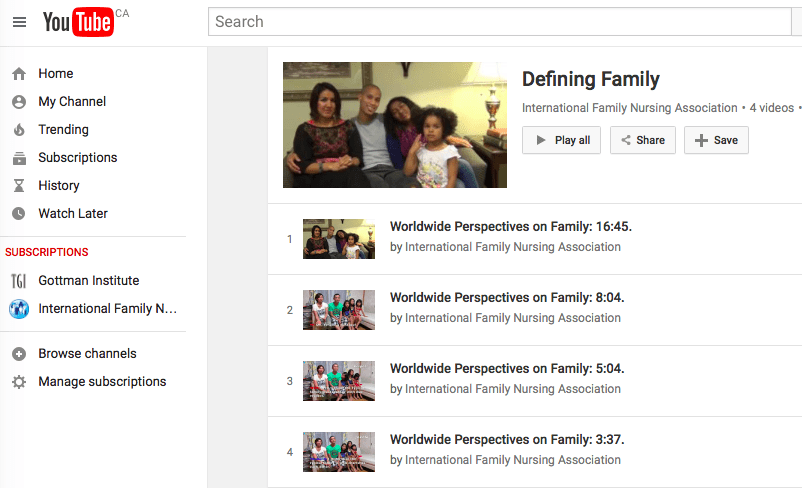Viewport: 802px width, 488px height.
Task: Click the YouTube logo
Action: (78, 22)
